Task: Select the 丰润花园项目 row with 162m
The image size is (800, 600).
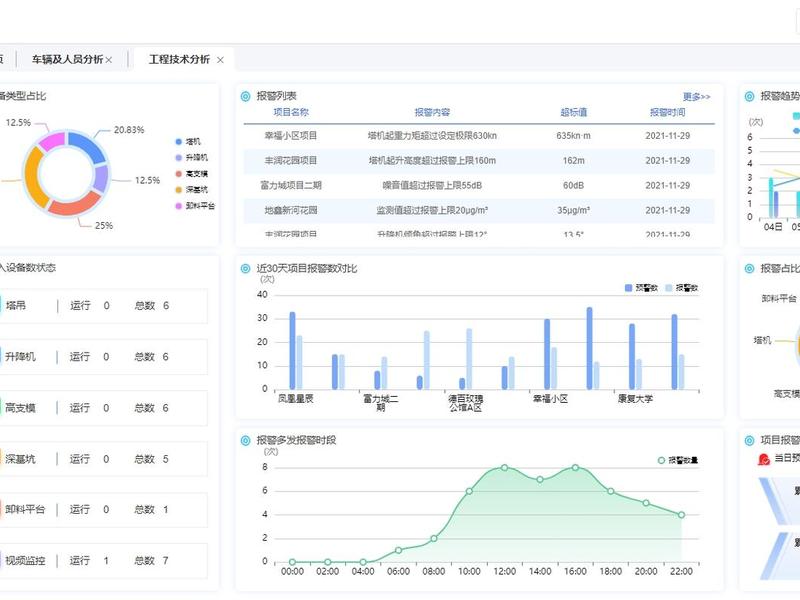Action: (x=479, y=161)
